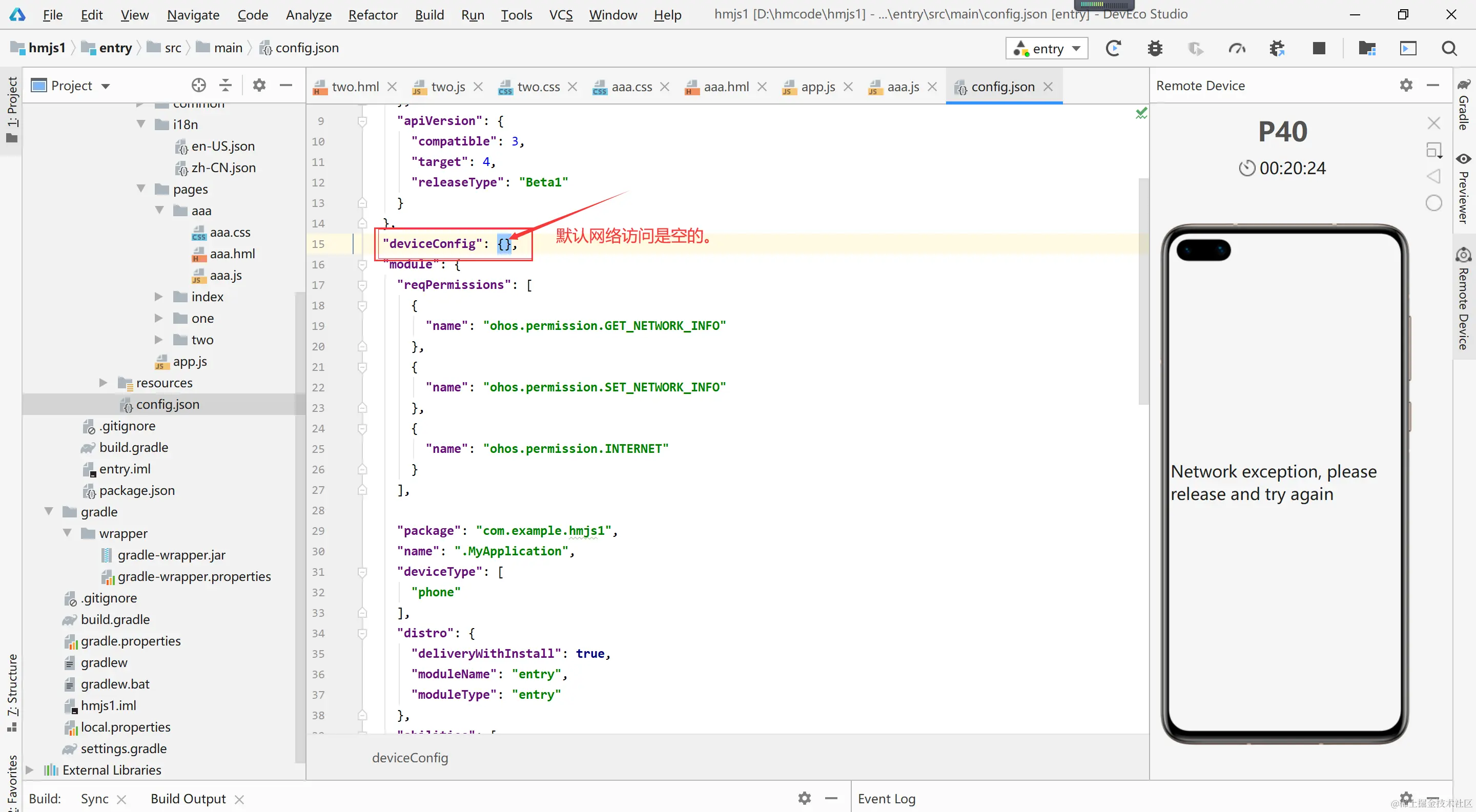This screenshot has height=812, width=1476.
Task: Click collapse all icon in Project panel
Action: (225, 86)
